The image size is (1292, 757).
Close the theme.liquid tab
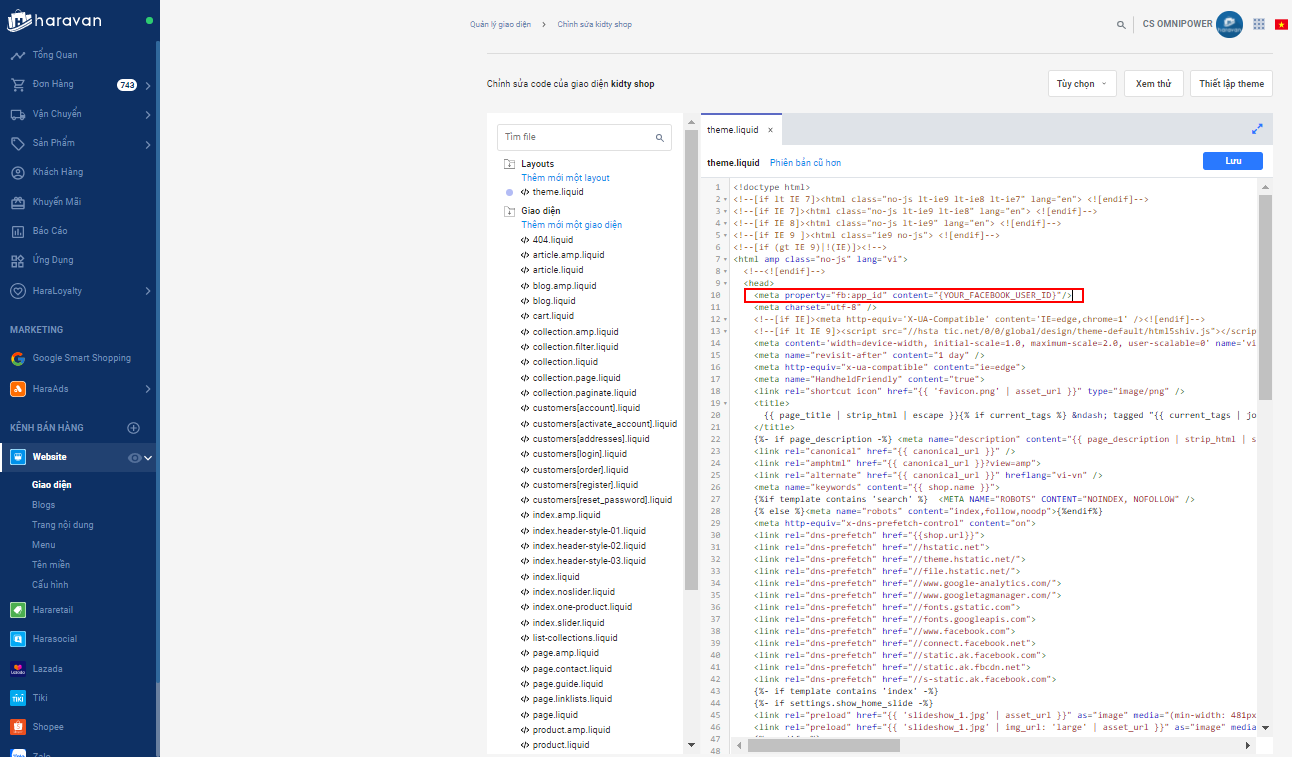click(x=769, y=130)
